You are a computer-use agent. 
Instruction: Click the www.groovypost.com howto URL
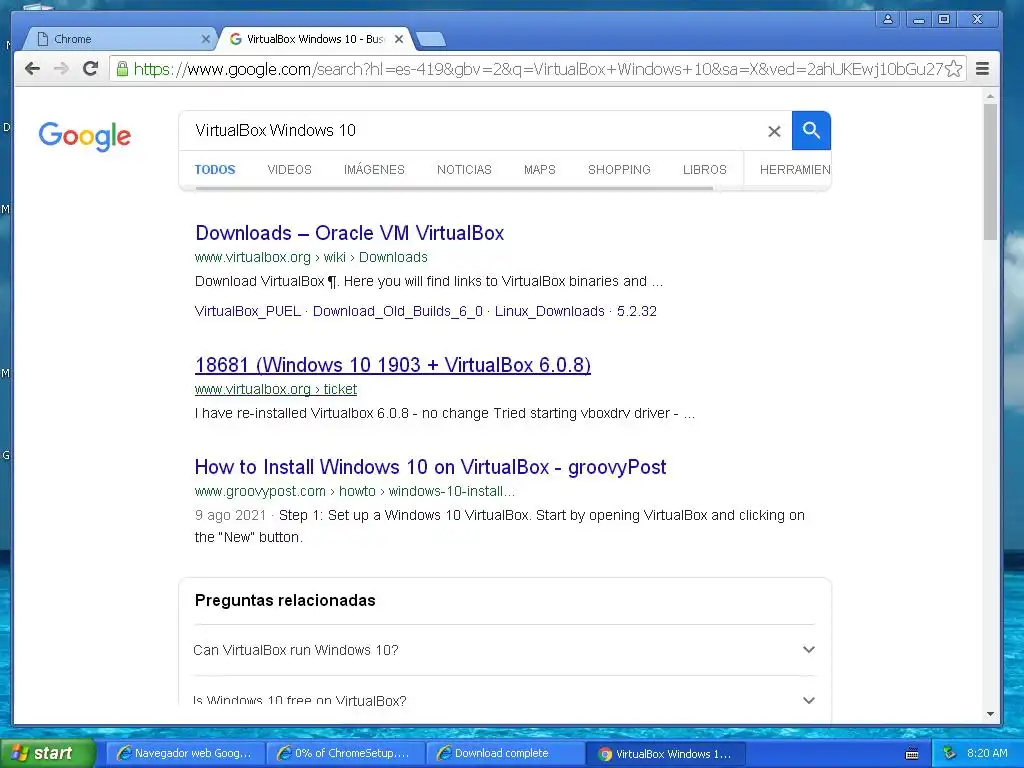[355, 491]
